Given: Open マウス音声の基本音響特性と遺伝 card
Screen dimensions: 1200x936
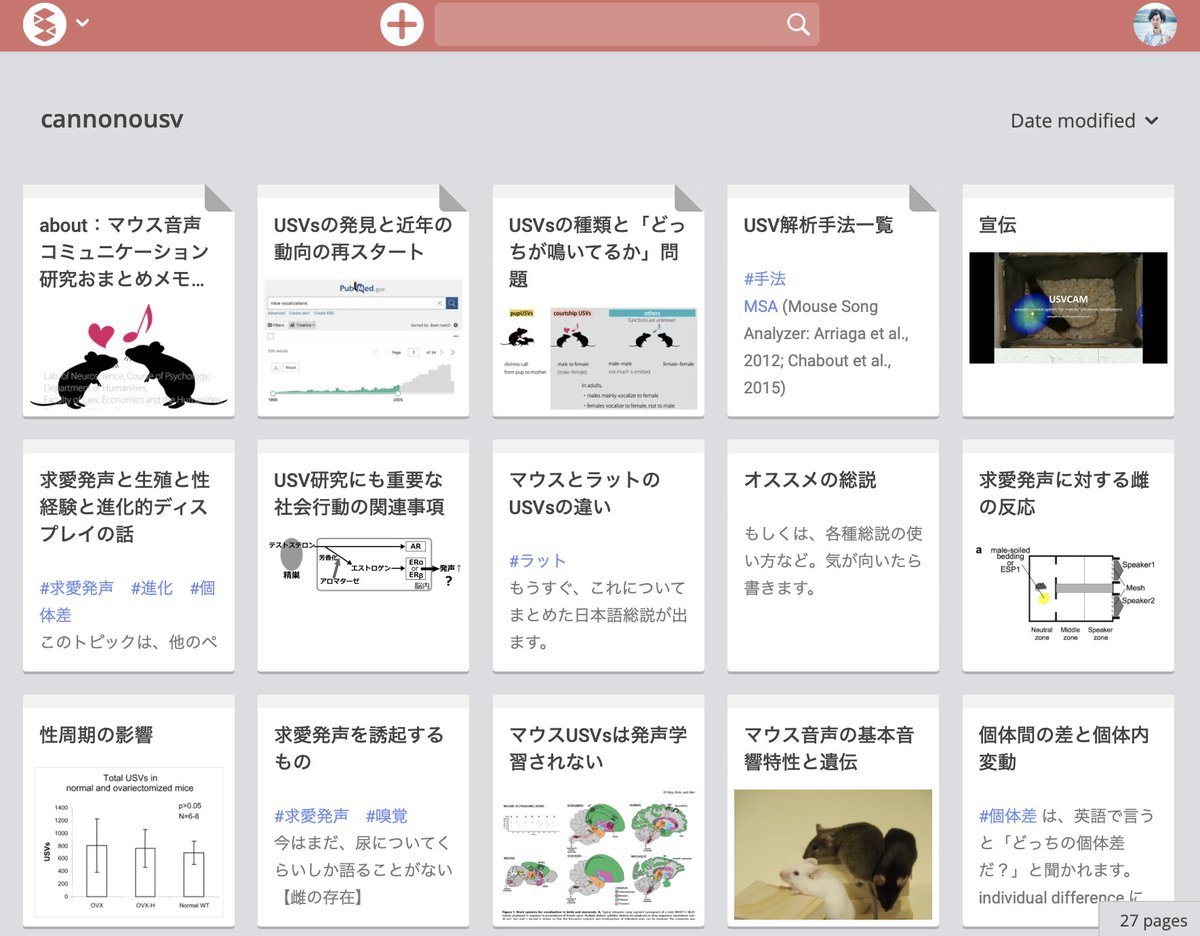Looking at the screenshot, I should 833,811.
